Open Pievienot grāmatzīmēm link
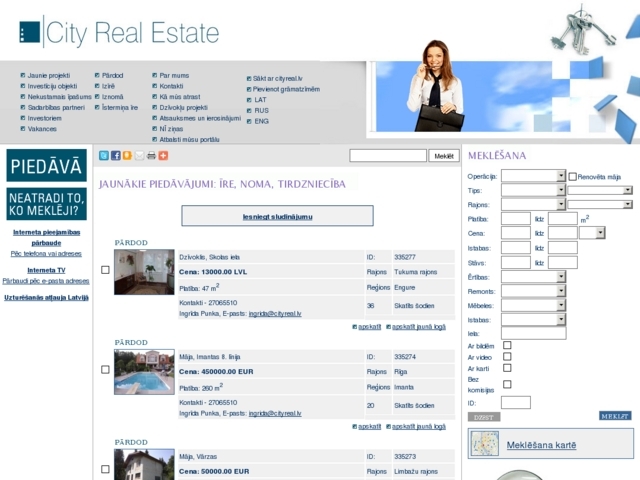The image size is (640, 480). coord(286,89)
